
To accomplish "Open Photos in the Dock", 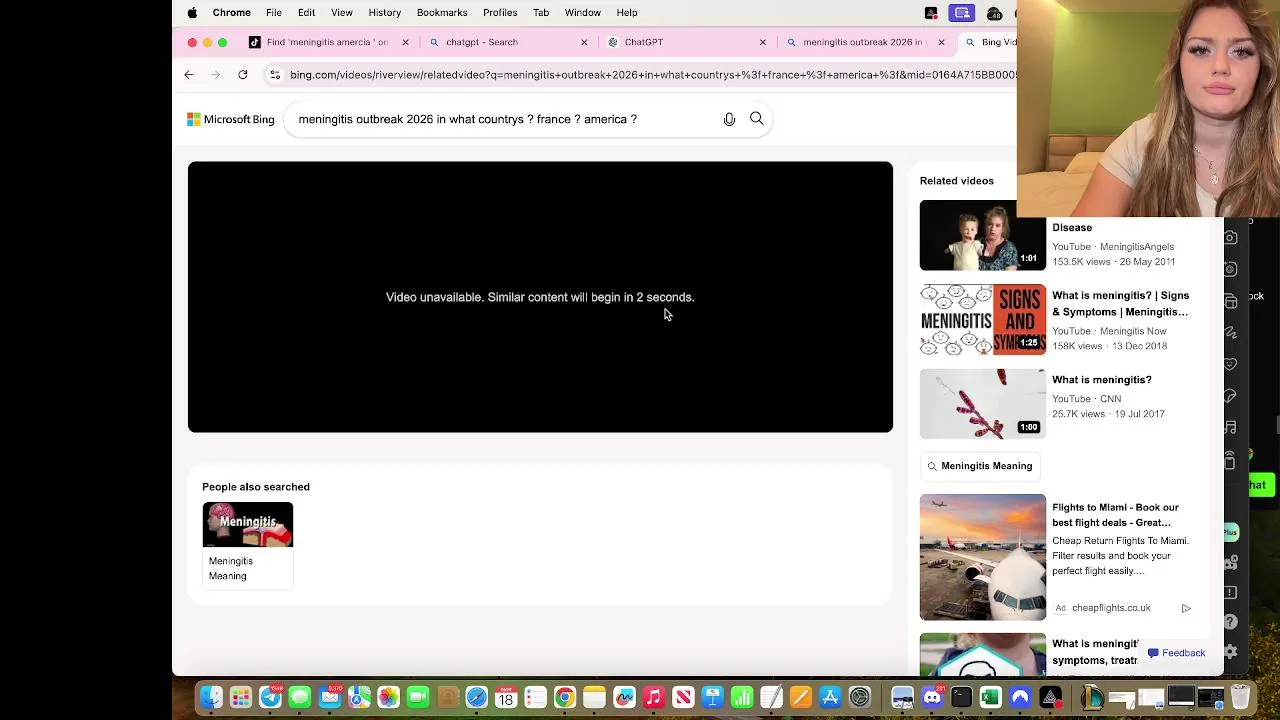I will pos(388,697).
